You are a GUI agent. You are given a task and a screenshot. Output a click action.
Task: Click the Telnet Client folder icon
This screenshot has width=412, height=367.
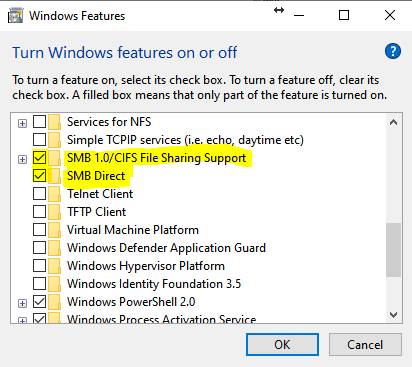(54, 194)
